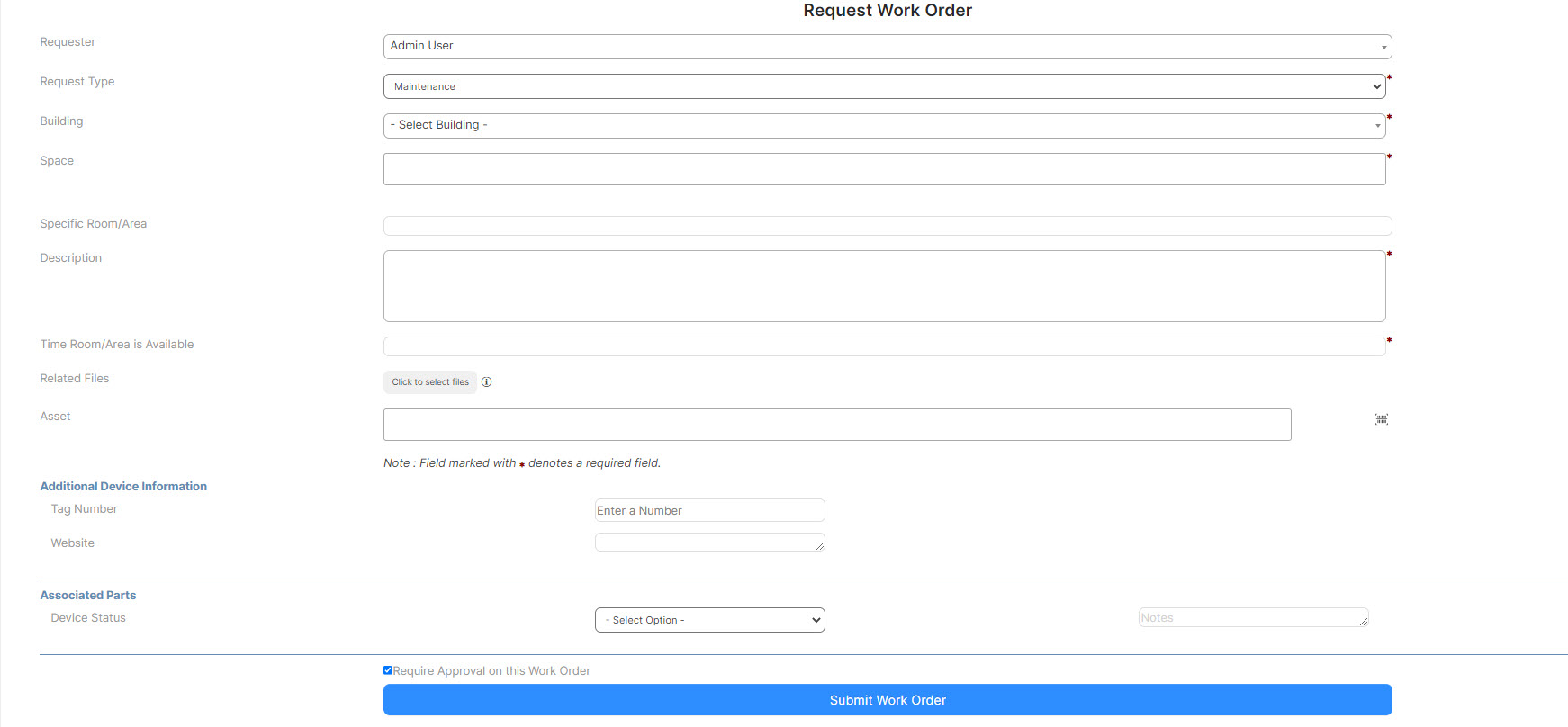Click the Asset input field
Screen dimensions: 1568x727
point(837,425)
